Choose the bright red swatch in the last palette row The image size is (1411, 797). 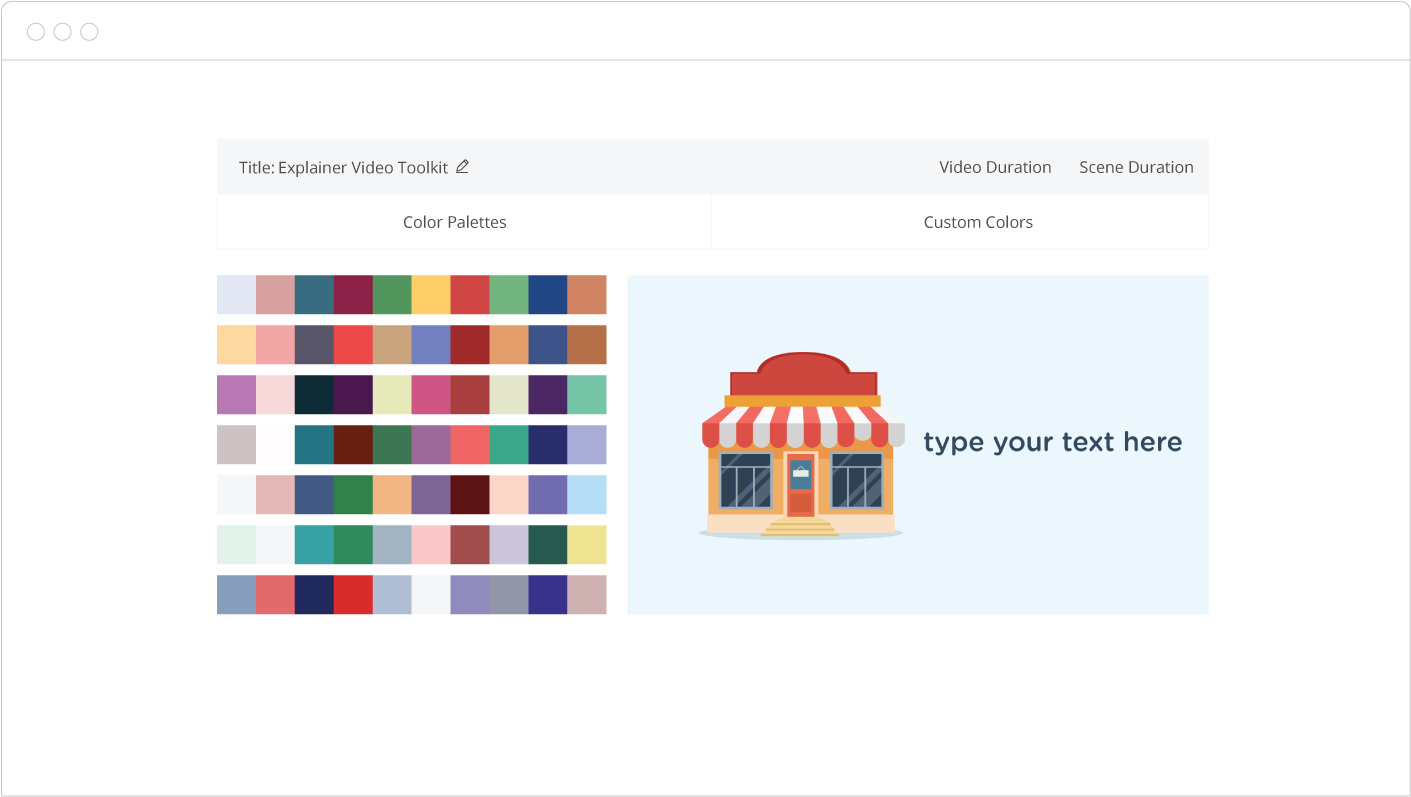click(x=353, y=594)
